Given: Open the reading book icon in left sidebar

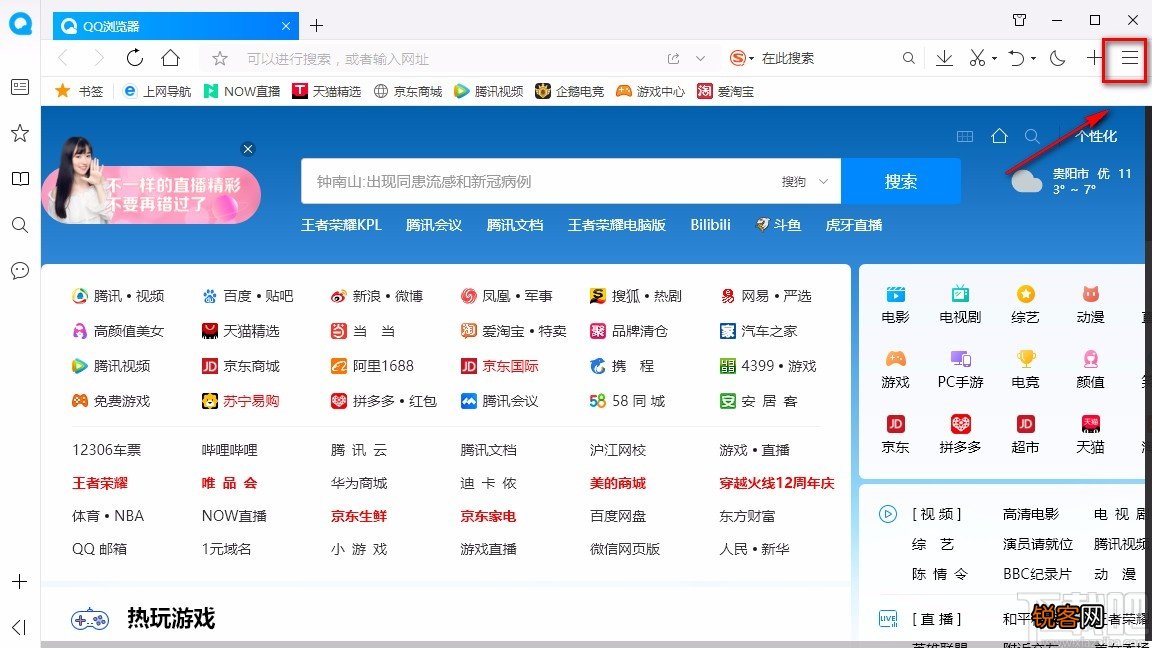Looking at the screenshot, I should pos(20,179).
